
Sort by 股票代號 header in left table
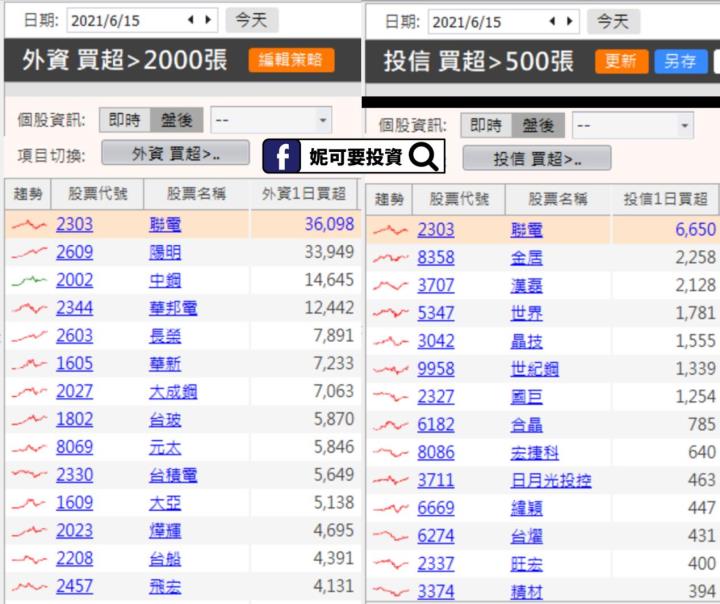(x=97, y=194)
